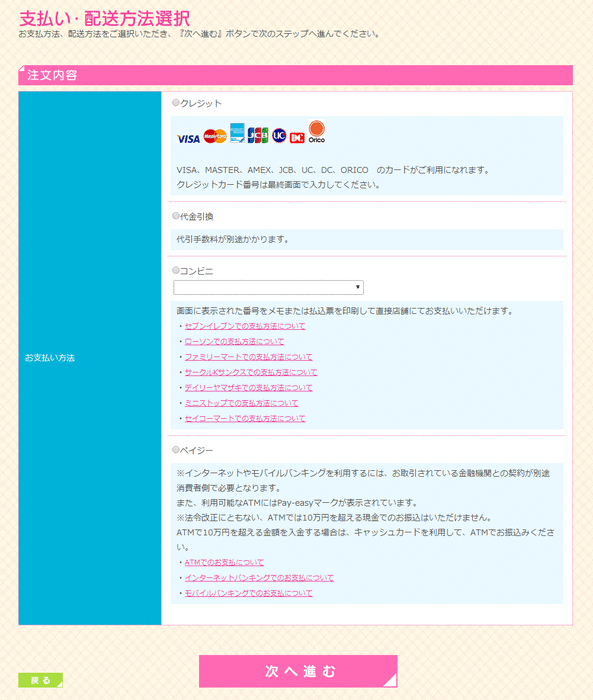Image resolution: width=593 pixels, height=700 pixels.
Task: Select the コンビニ payment radio button
Action: click(176, 271)
